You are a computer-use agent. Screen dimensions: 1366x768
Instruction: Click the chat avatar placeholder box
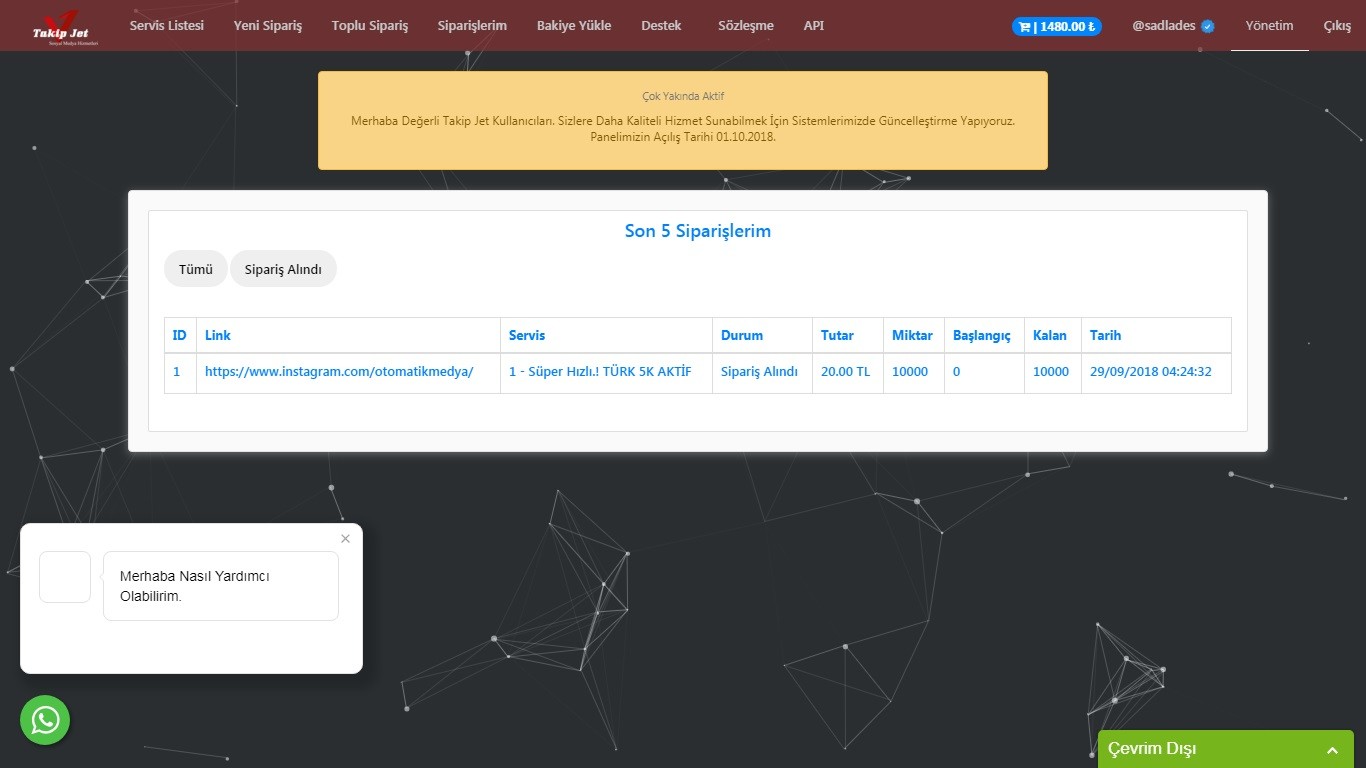pos(65,577)
